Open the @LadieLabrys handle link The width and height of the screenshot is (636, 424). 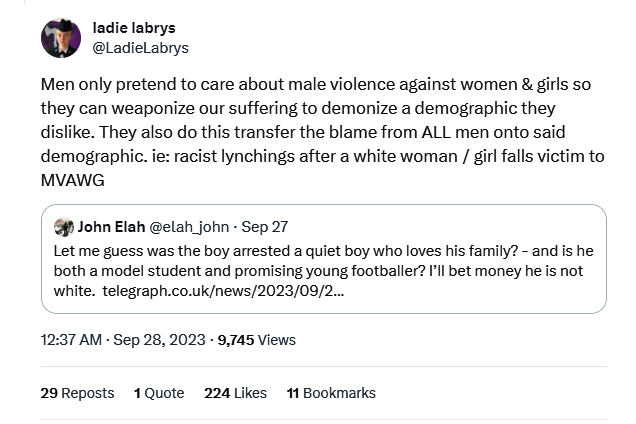[x=140, y=47]
